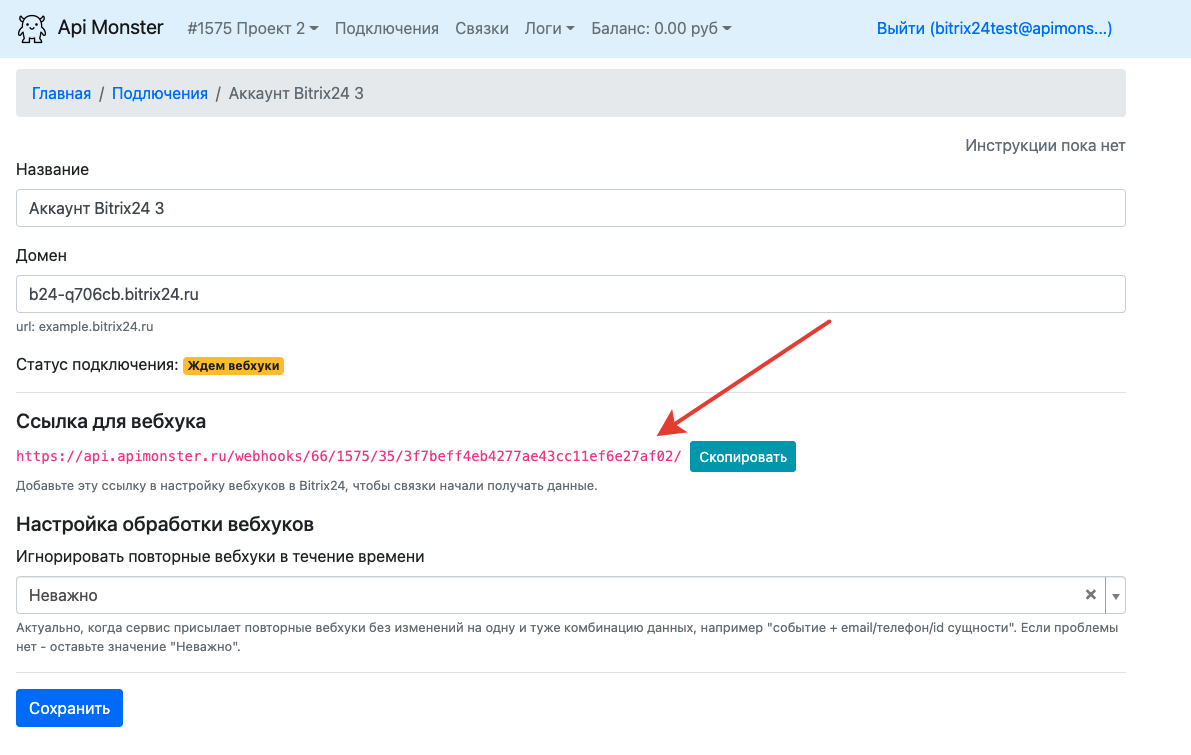This screenshot has width=1191, height=755.
Task: Go to Подключения in navbar
Action: point(386,29)
